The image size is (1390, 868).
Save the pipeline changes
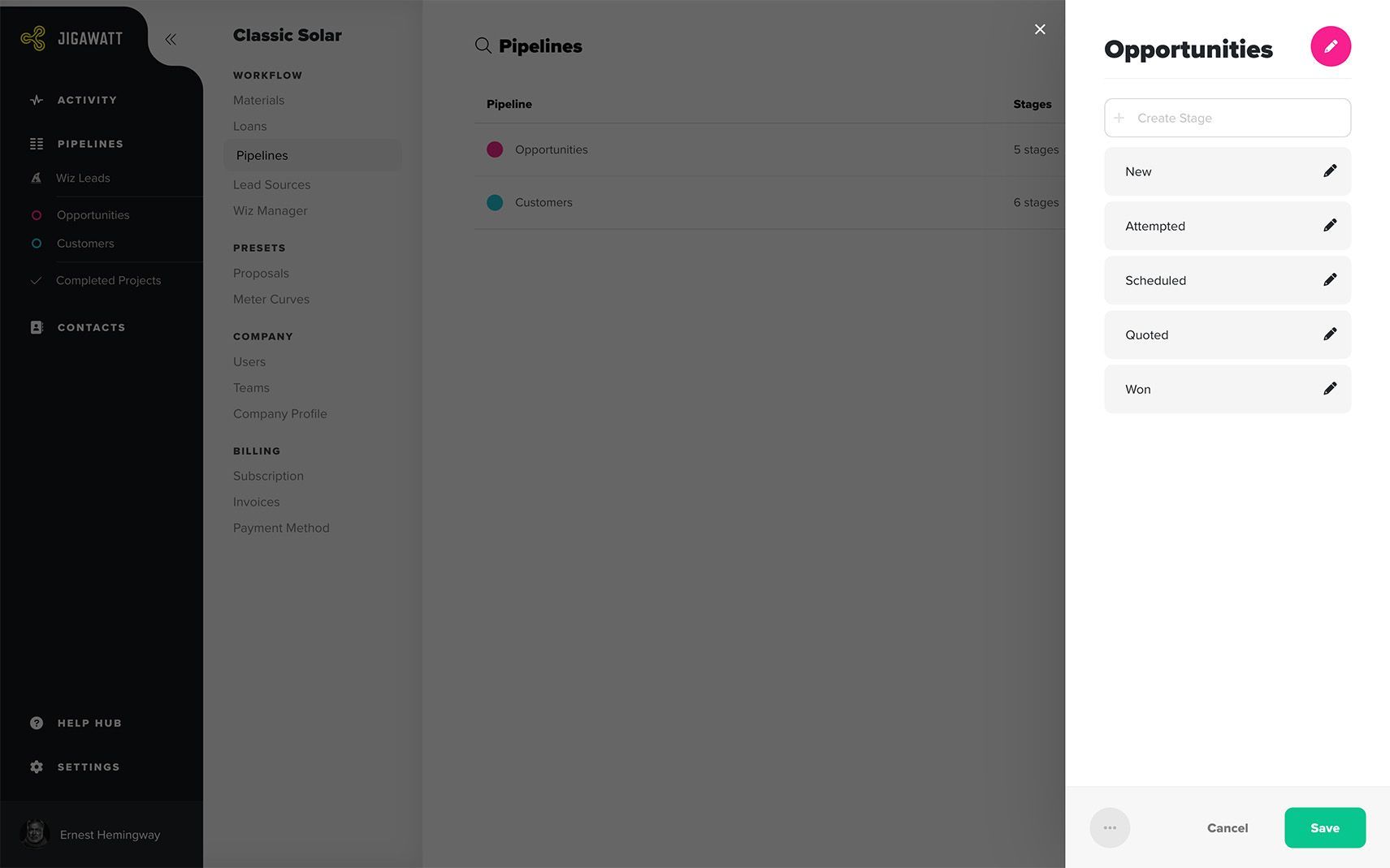pos(1324,827)
